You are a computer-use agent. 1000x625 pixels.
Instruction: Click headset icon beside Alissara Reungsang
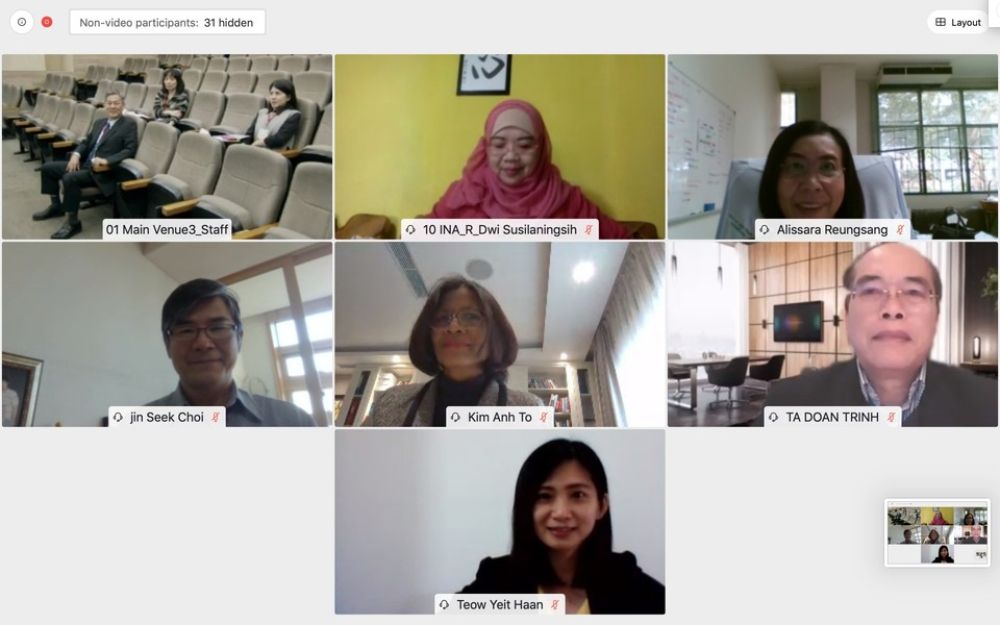[x=765, y=230]
